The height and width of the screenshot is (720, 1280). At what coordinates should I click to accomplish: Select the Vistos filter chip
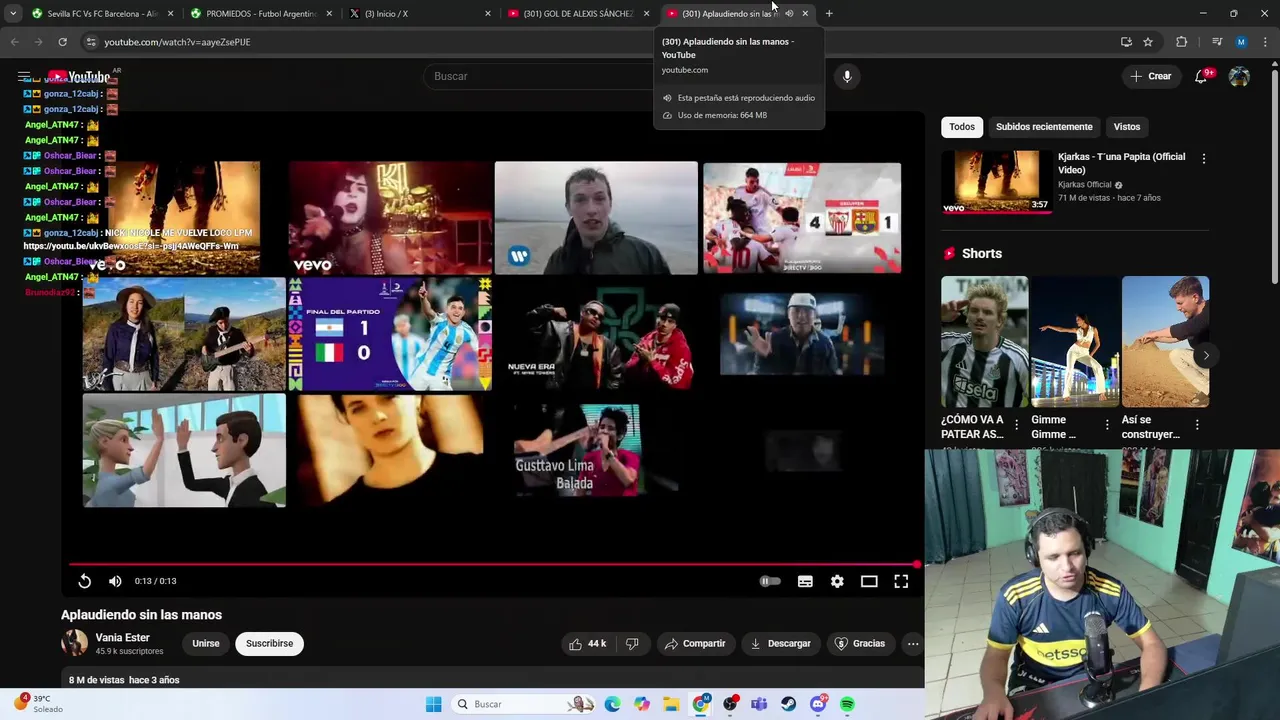tap(1127, 127)
